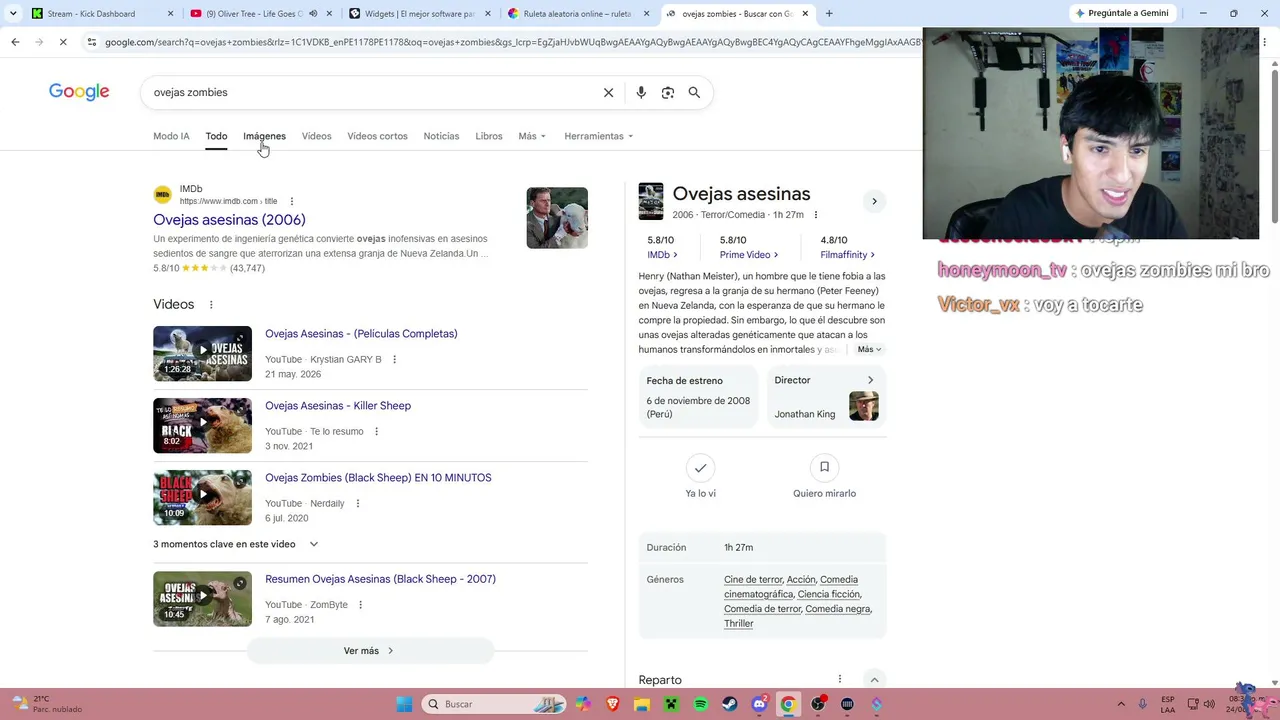The image size is (1280, 720).
Task: Expand the movie description with Más
Action: click(x=869, y=349)
